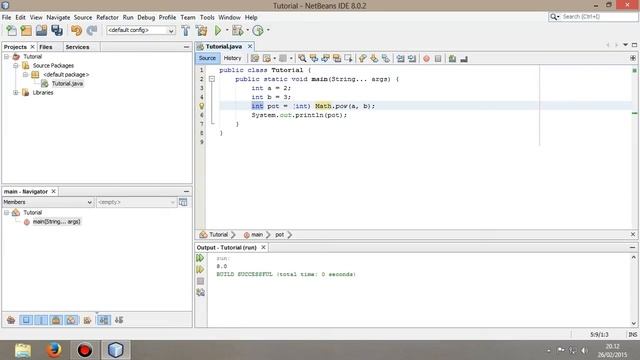Click the Comment icon in editor toolbar

(452, 59)
